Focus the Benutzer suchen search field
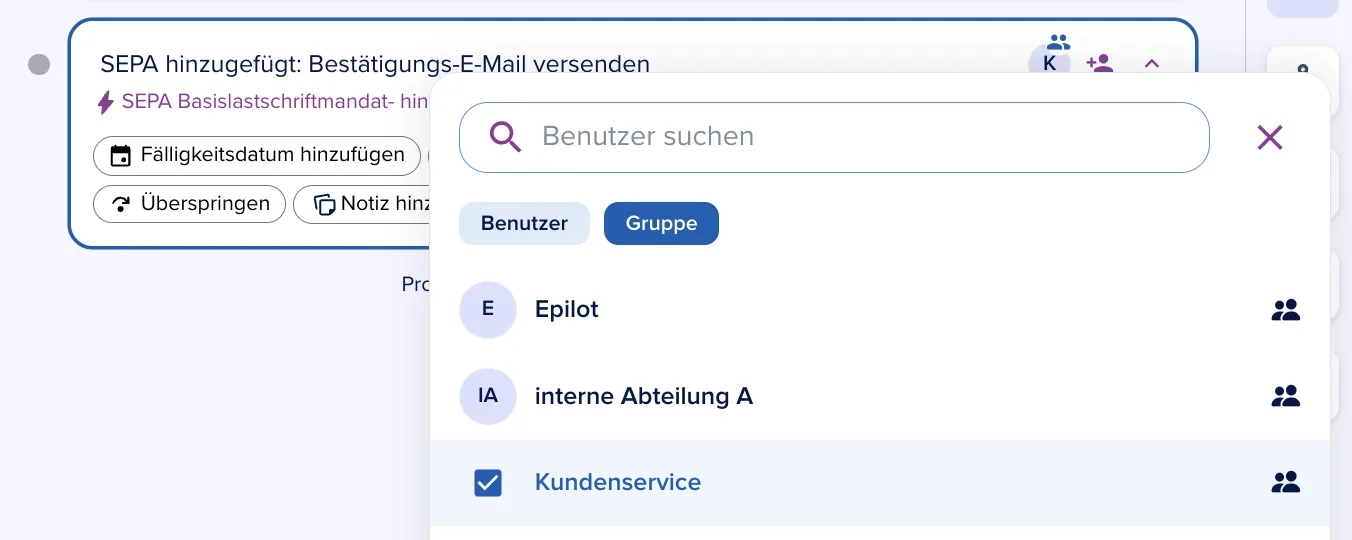The height and width of the screenshot is (540, 1352). tap(834, 137)
